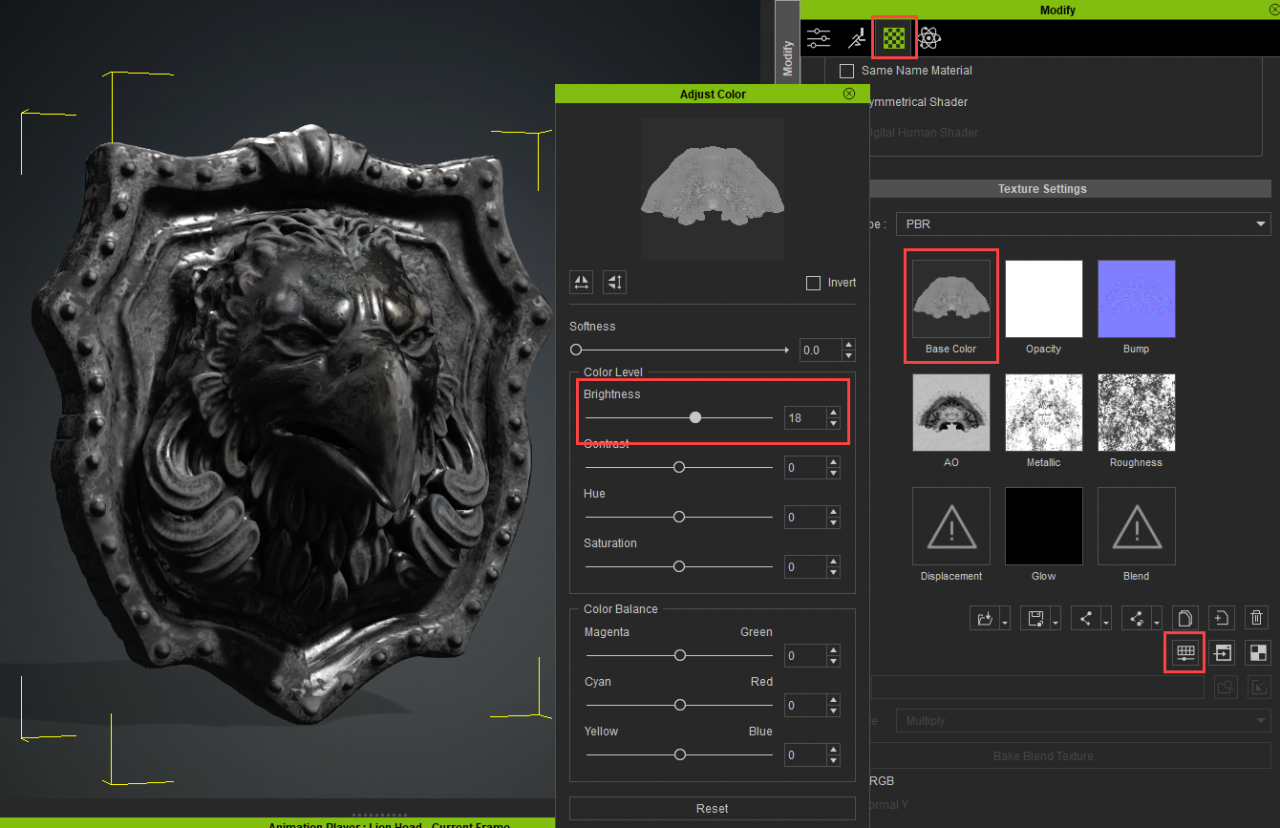Open the save texture dropdown arrow
This screenshot has height=828, width=1280.
tap(1055, 619)
